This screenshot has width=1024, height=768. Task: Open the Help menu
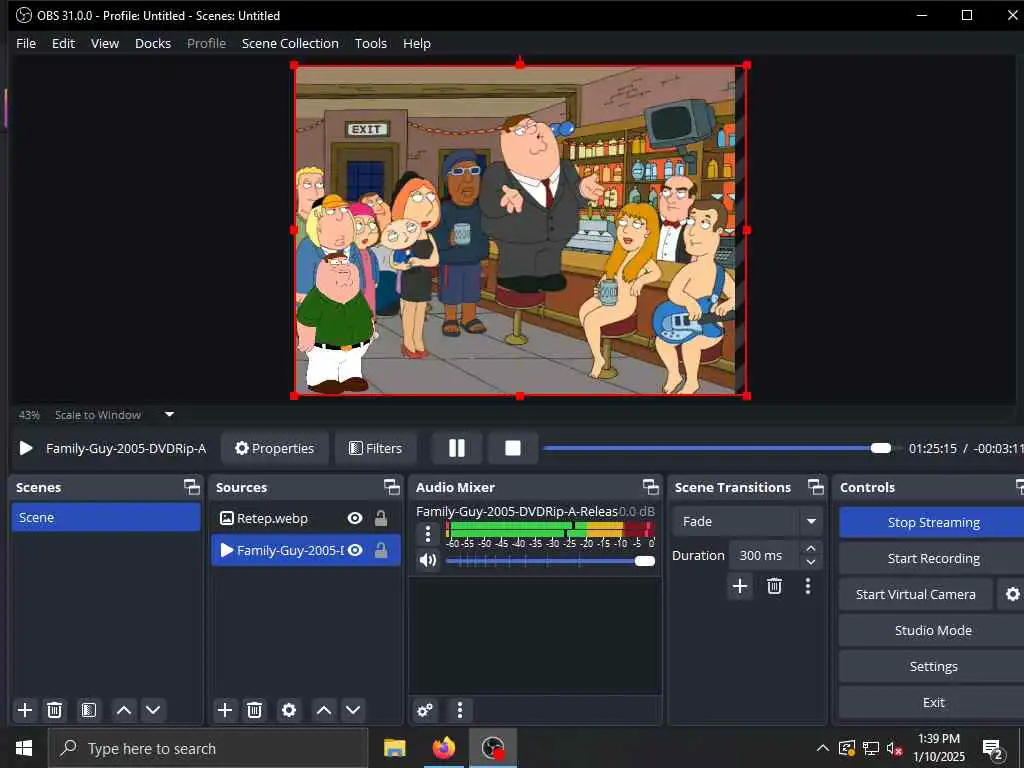(x=417, y=43)
